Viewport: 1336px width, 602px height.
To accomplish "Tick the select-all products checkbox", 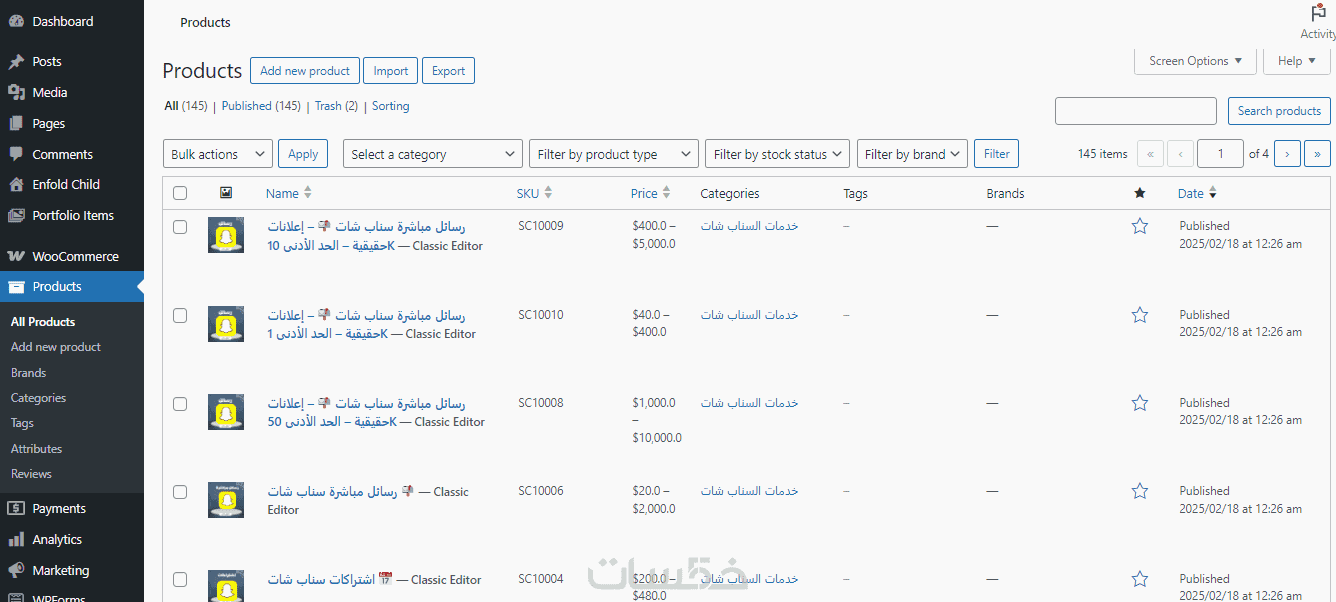I will point(180,193).
